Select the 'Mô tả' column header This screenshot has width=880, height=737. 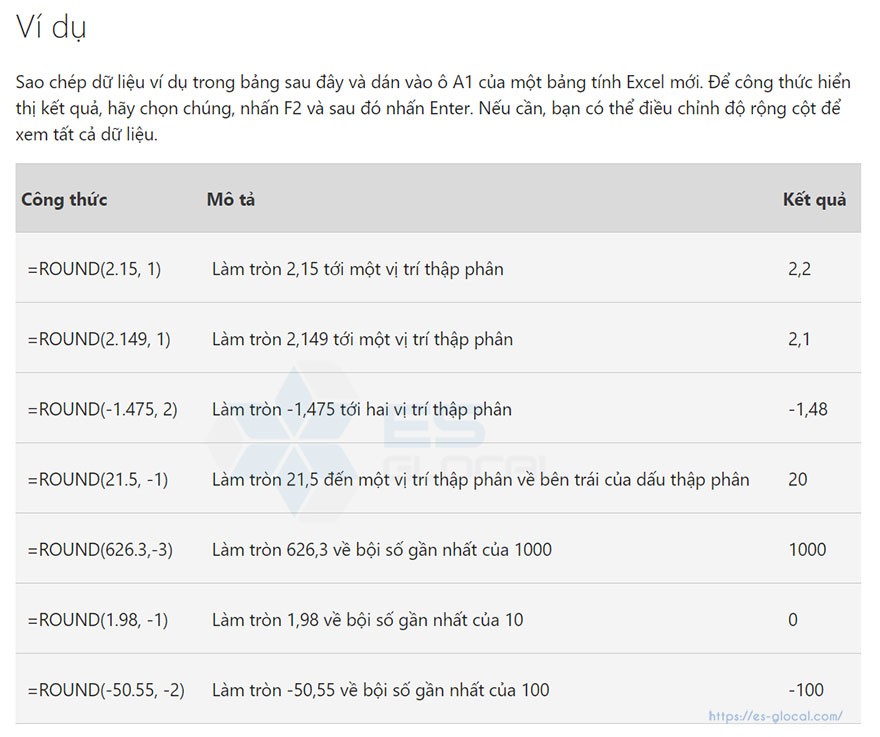231,199
